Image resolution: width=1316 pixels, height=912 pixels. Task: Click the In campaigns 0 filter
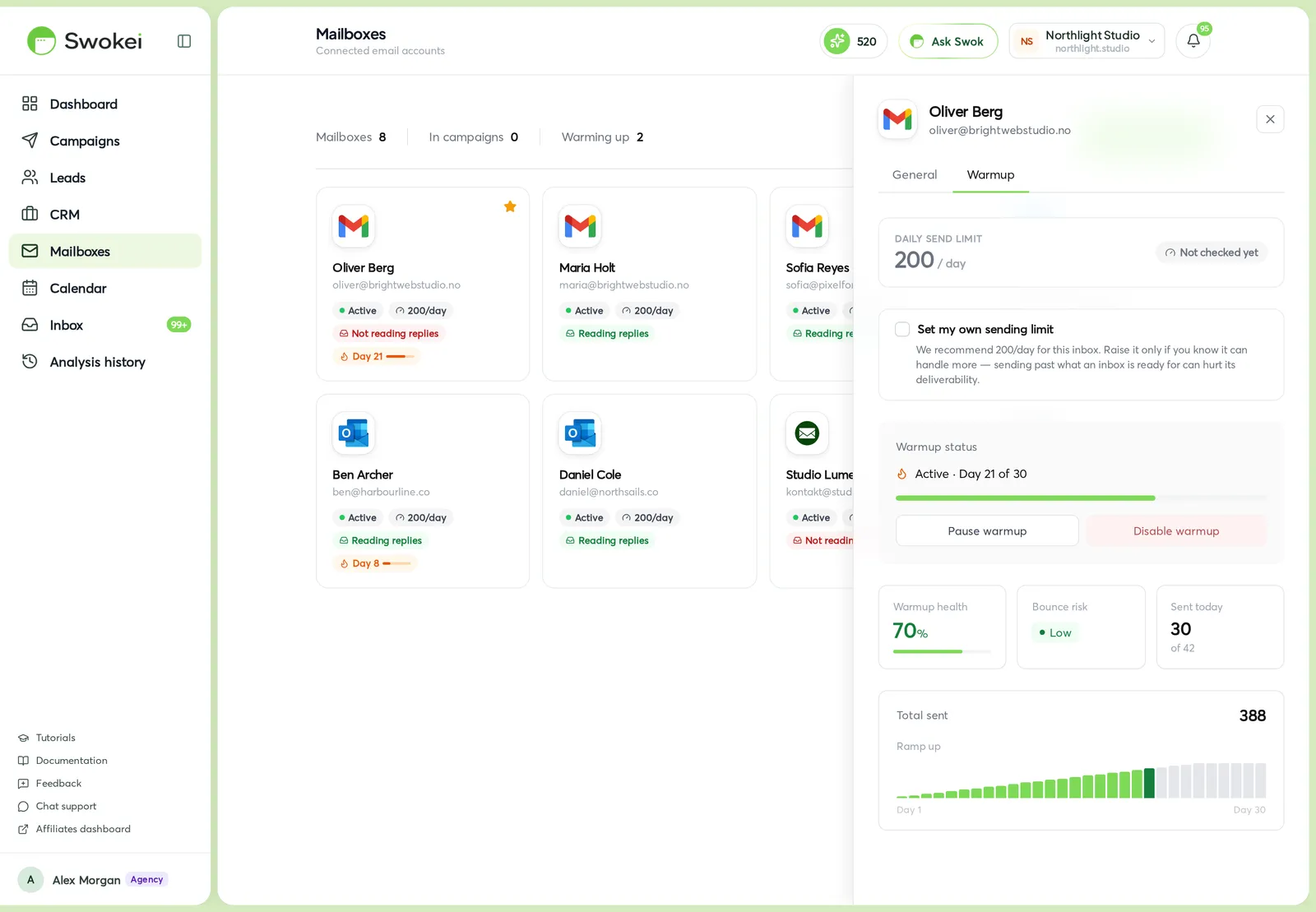[x=473, y=137]
